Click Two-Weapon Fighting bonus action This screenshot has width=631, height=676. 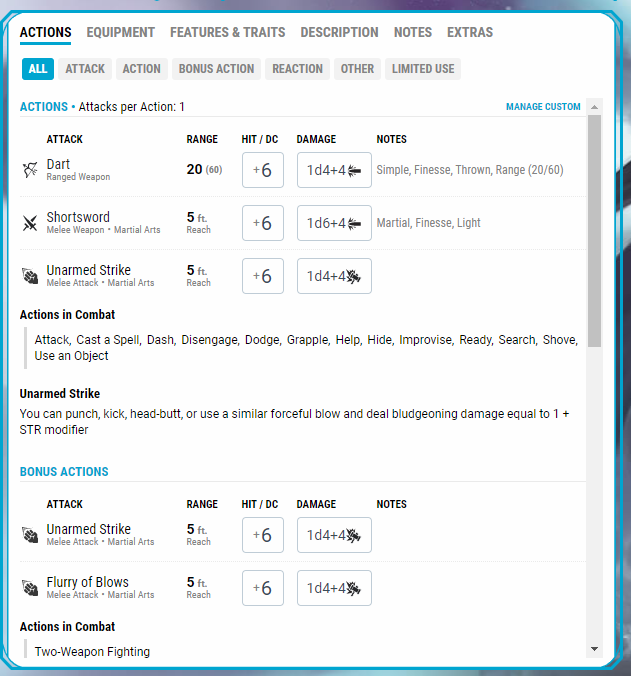92,652
